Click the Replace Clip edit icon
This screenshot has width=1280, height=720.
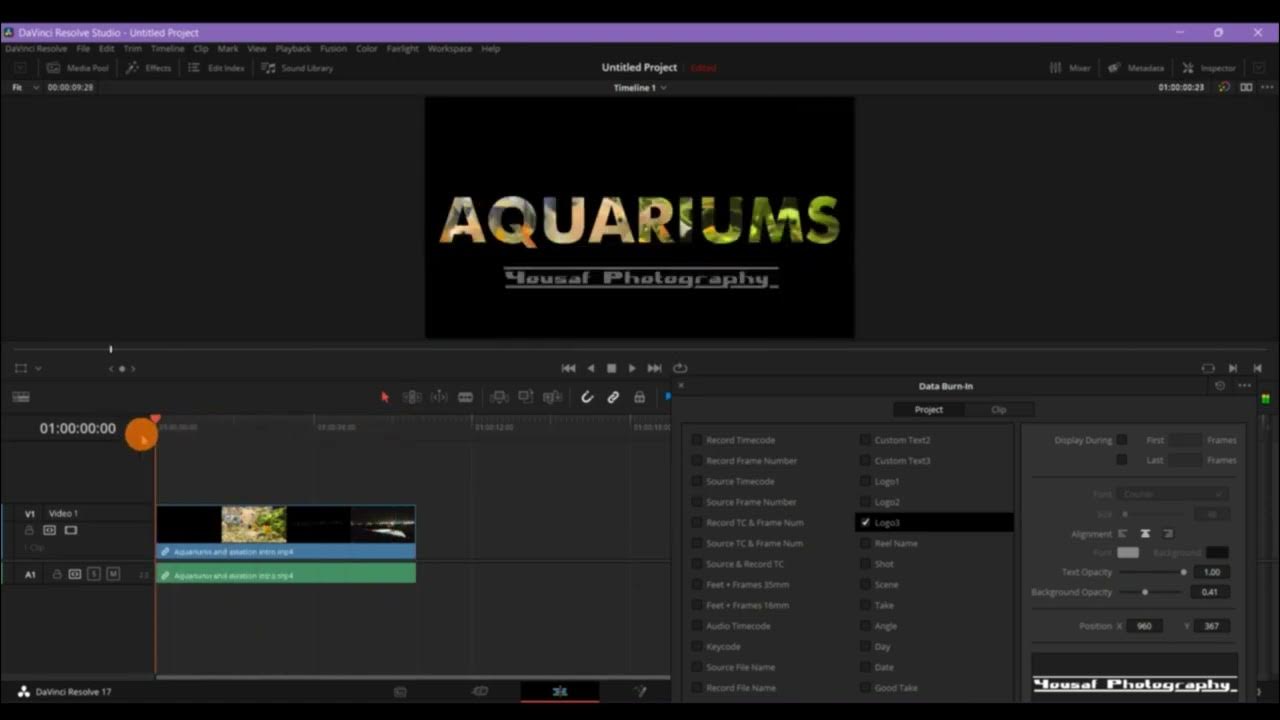(x=552, y=397)
